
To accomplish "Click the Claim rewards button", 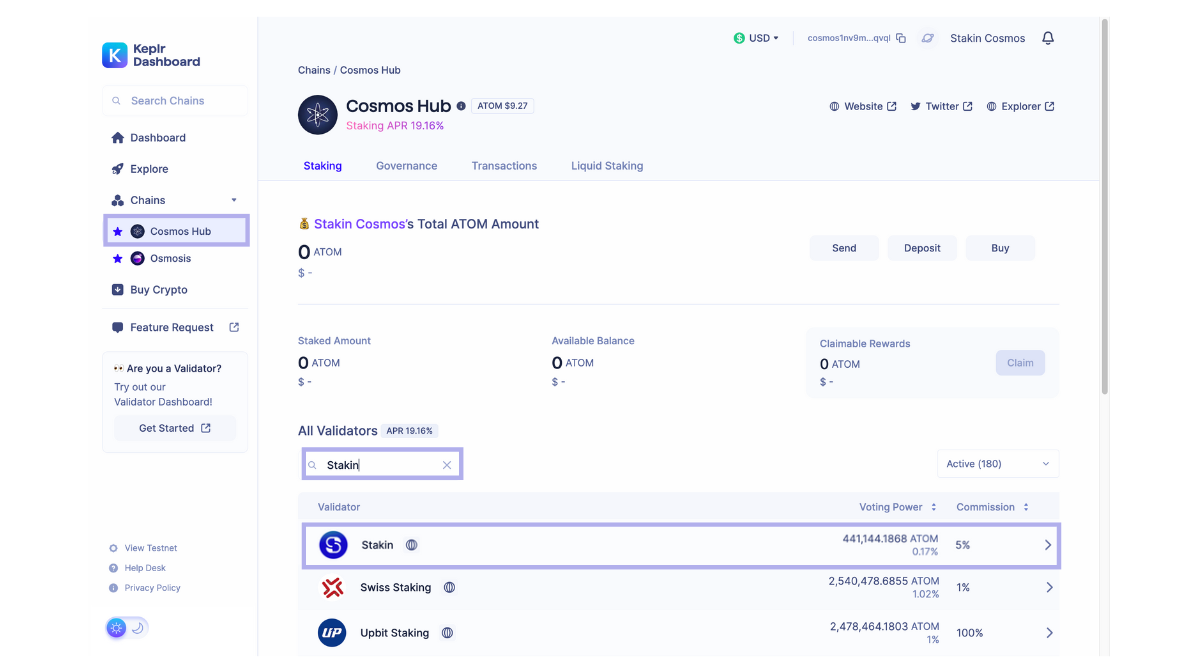I will click(1020, 363).
